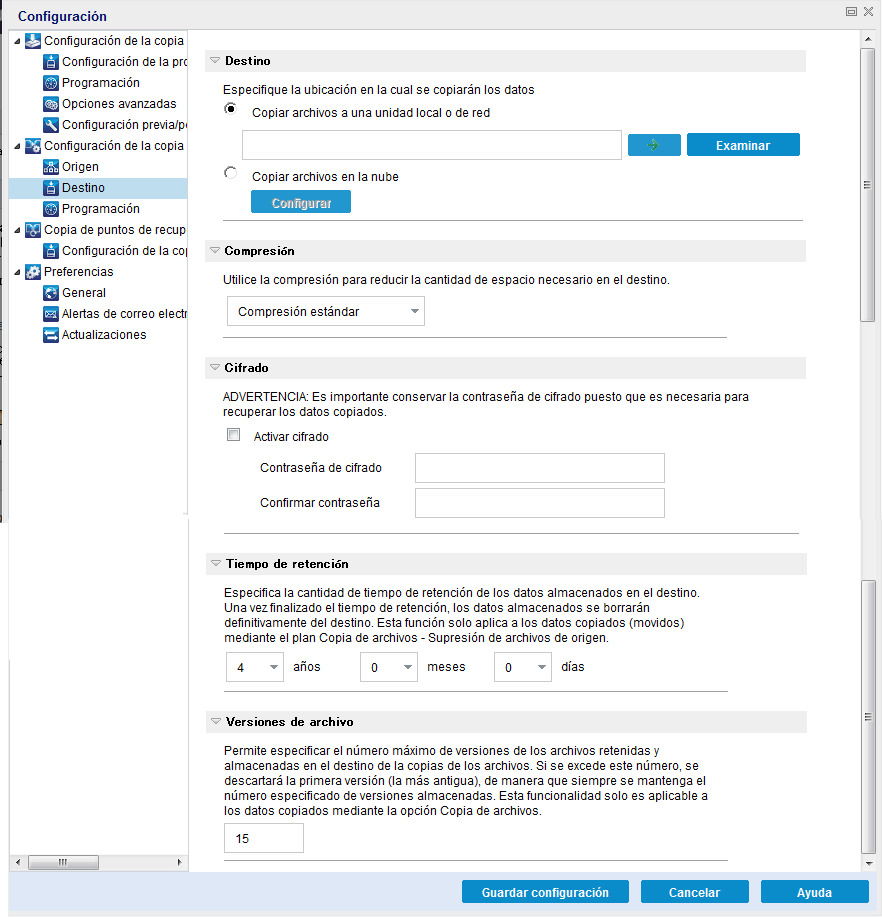Collapse the Cifrado section header

(215, 368)
